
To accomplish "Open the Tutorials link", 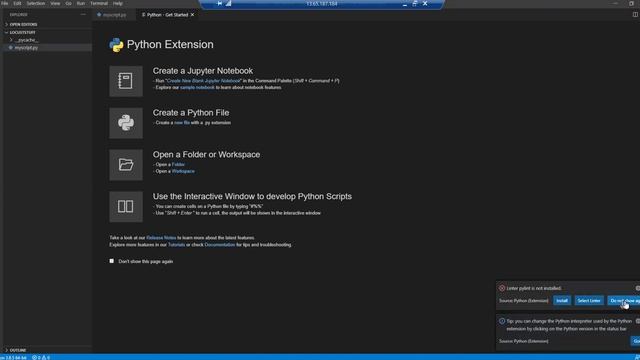I will point(176,245).
